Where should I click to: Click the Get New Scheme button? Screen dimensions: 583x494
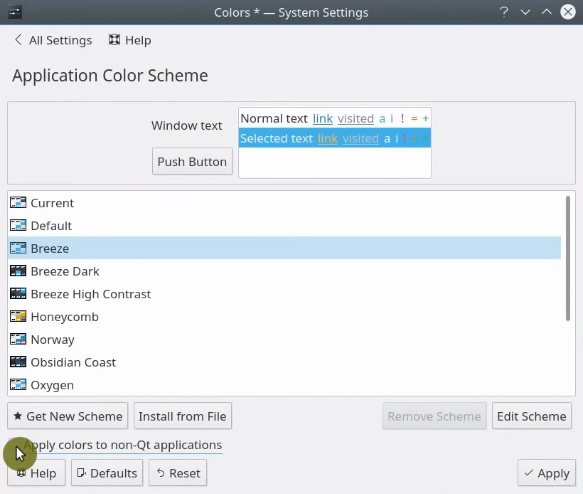coord(68,416)
